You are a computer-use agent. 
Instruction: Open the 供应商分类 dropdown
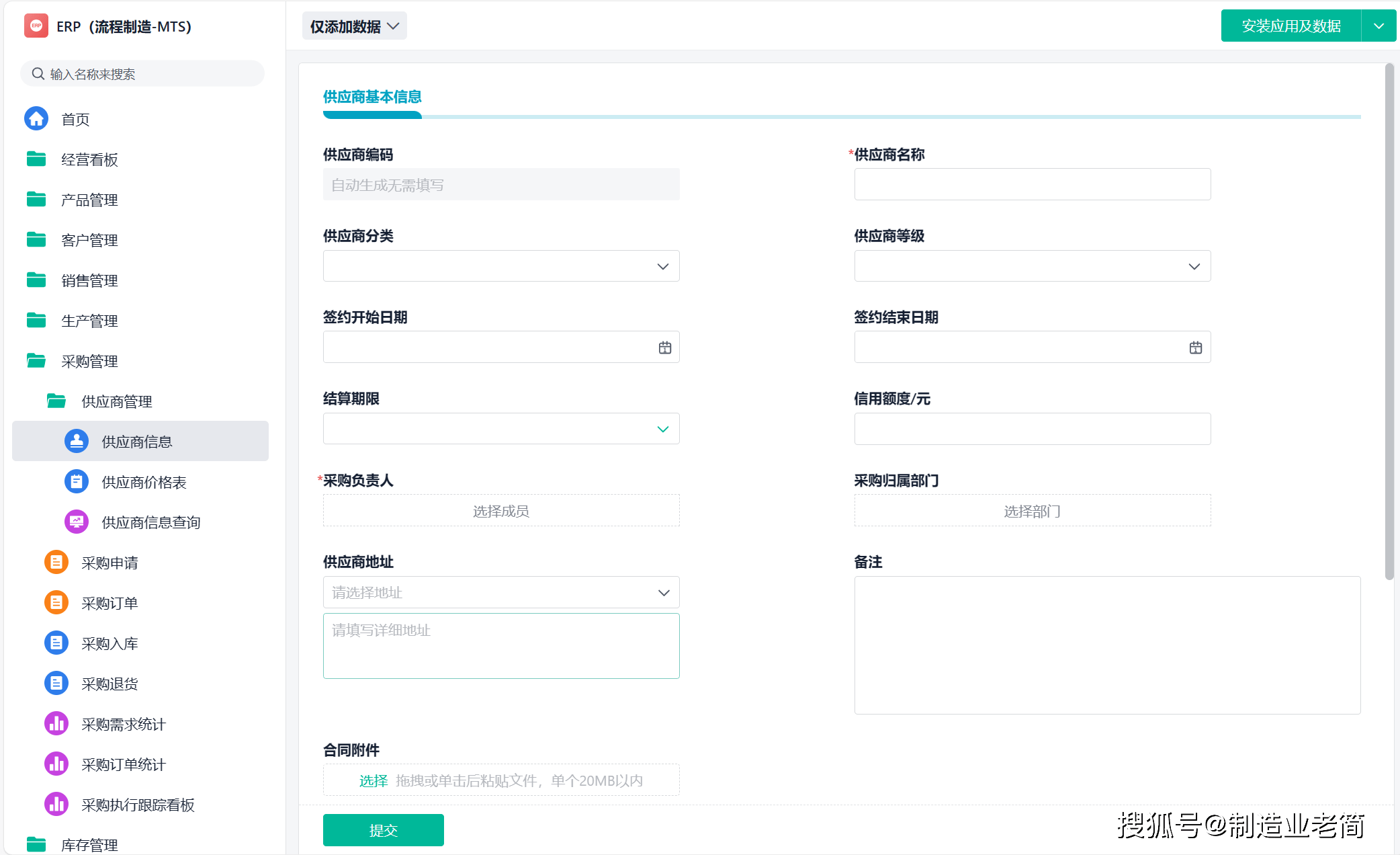click(x=501, y=266)
